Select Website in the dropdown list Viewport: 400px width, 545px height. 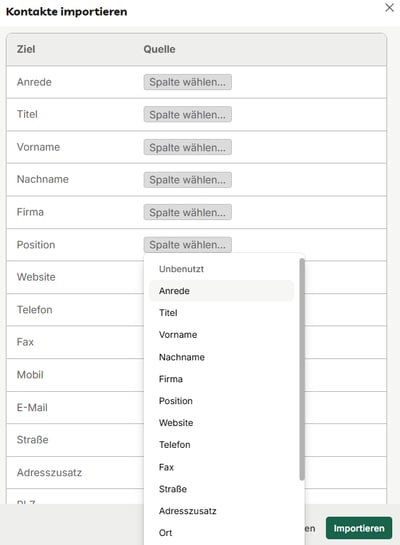click(221, 423)
